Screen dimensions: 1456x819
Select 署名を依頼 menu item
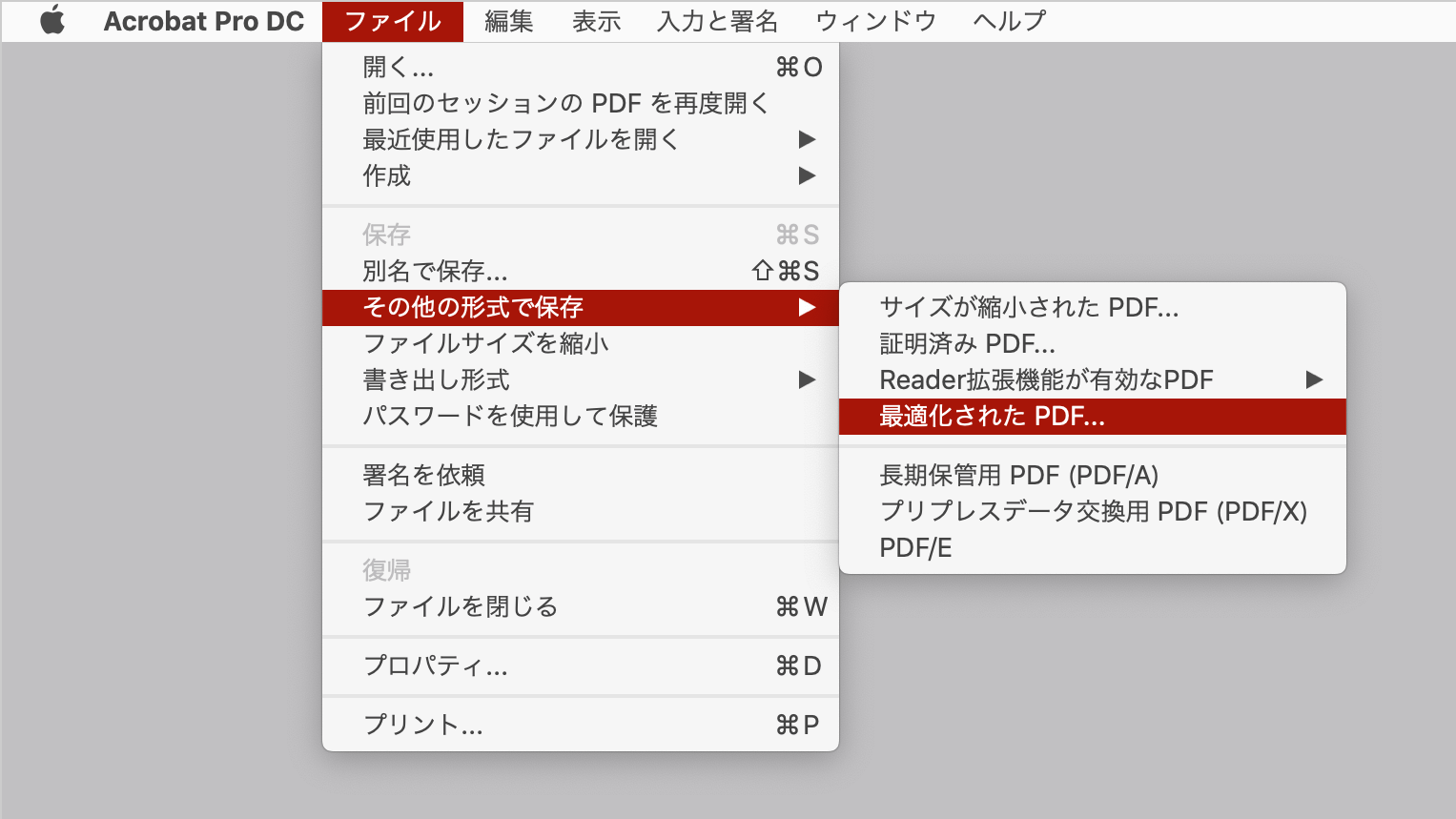581,475
